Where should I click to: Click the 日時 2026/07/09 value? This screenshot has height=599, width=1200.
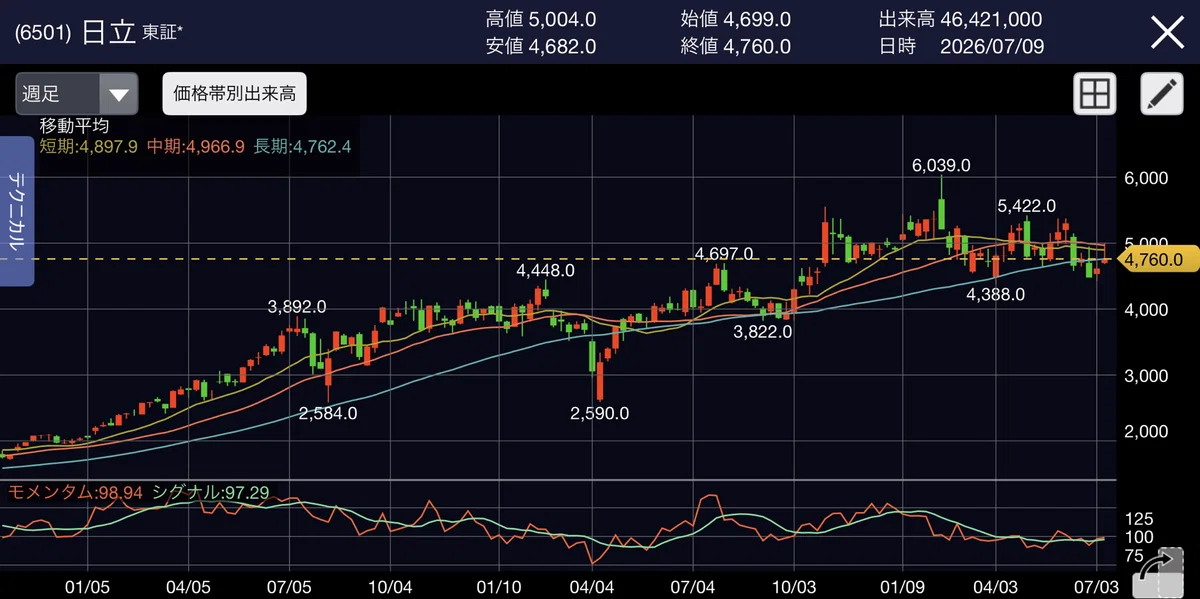click(961, 46)
